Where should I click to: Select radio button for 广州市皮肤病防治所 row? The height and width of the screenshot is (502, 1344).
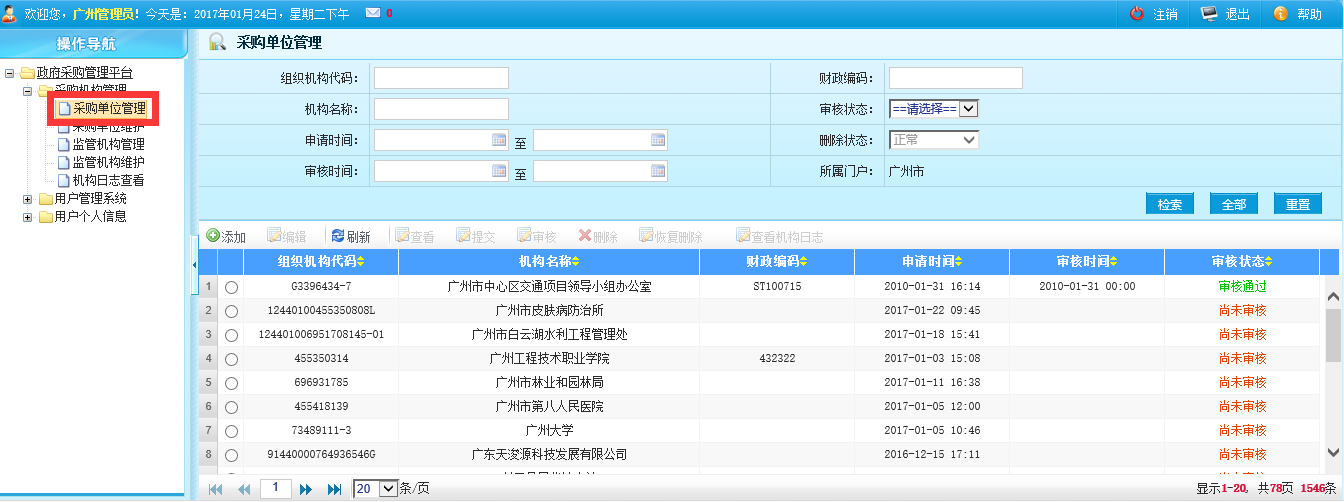click(232, 311)
